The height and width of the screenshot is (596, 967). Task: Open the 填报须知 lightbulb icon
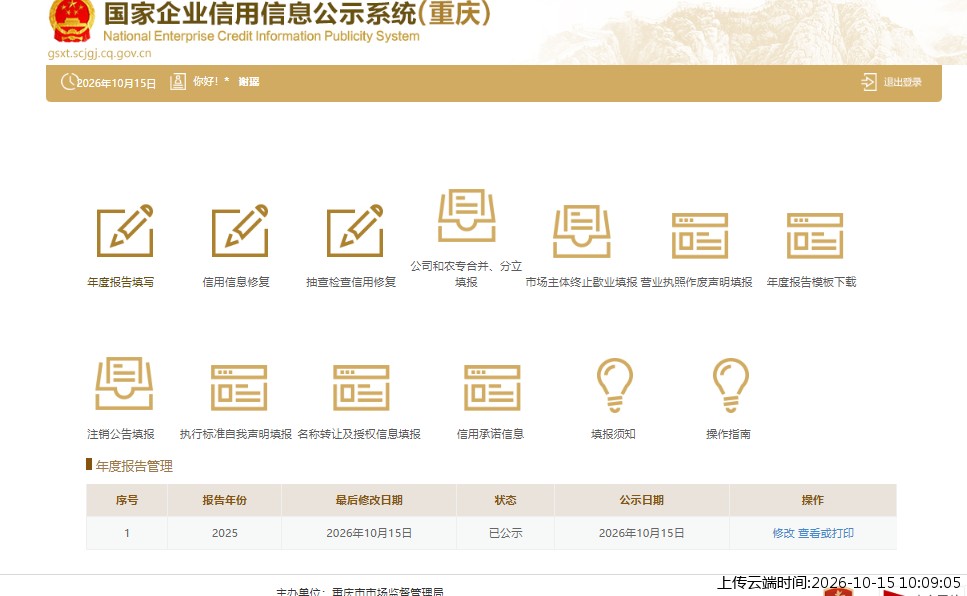click(615, 385)
